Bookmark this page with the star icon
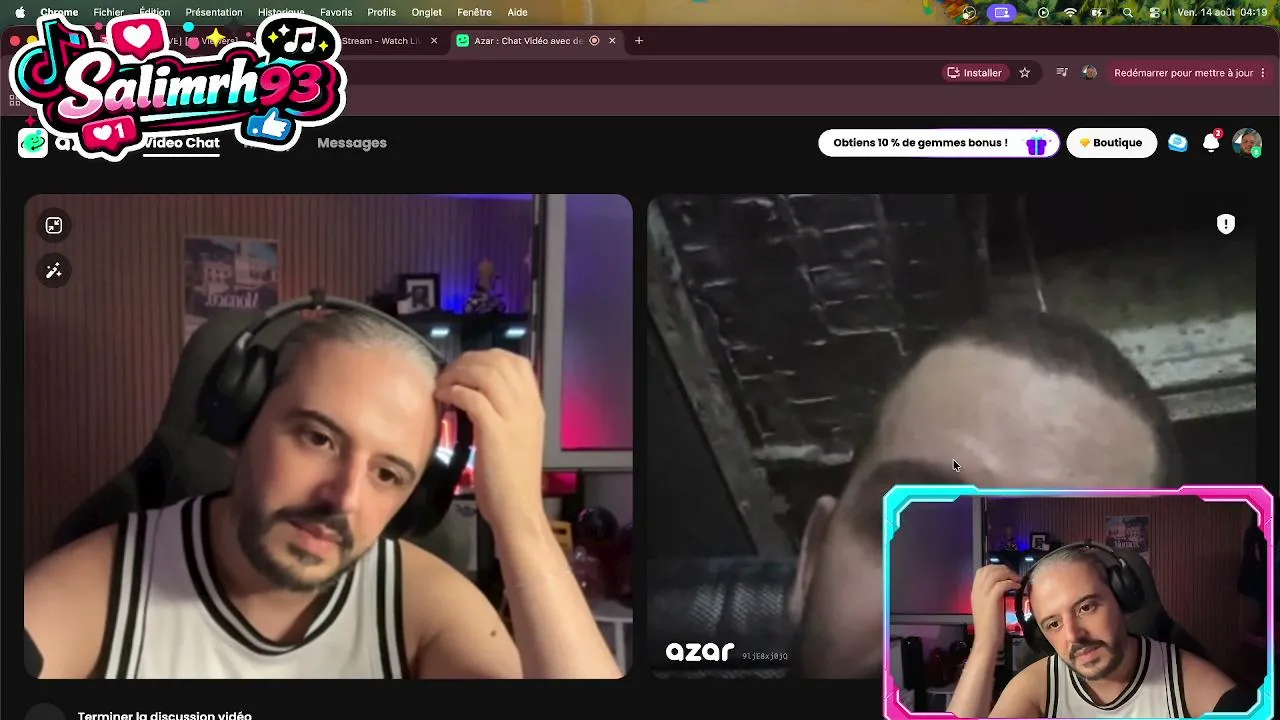Screen dimensions: 1280x720 tap(1024, 73)
